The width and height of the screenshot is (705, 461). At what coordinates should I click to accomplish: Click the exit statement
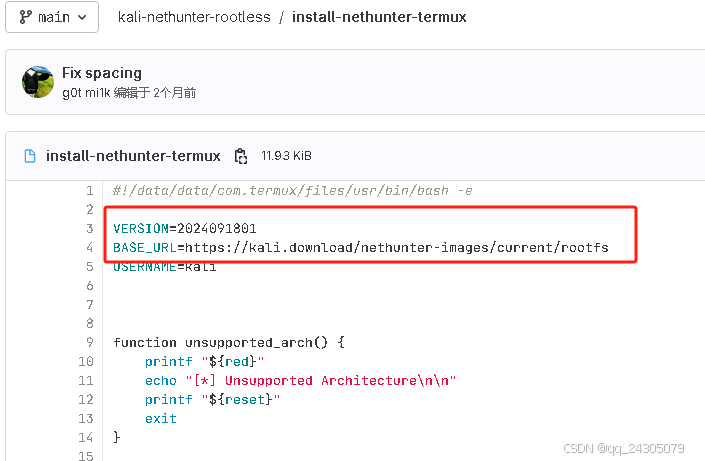[161, 419]
